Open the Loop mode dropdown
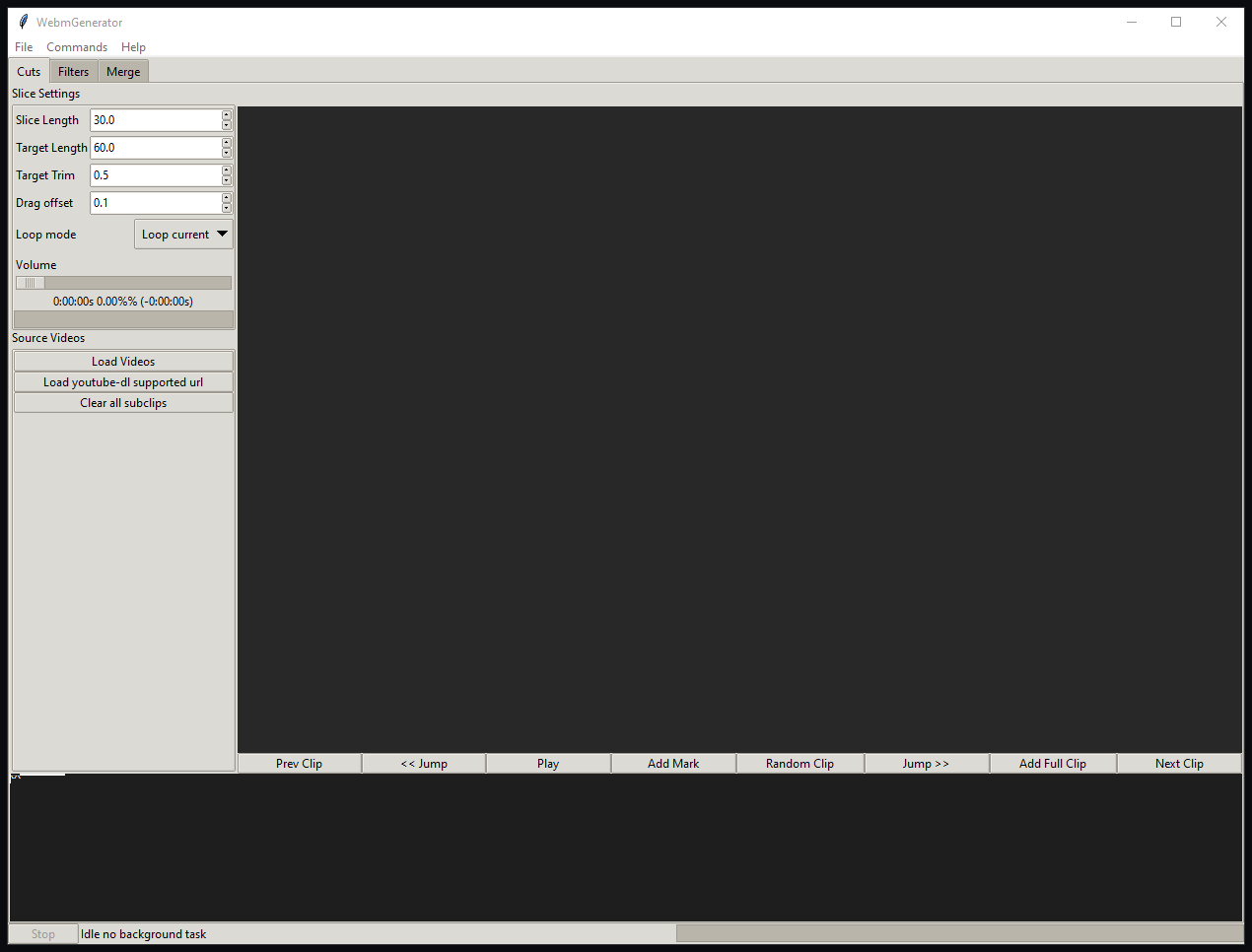This screenshot has height=952, width=1252. (183, 235)
